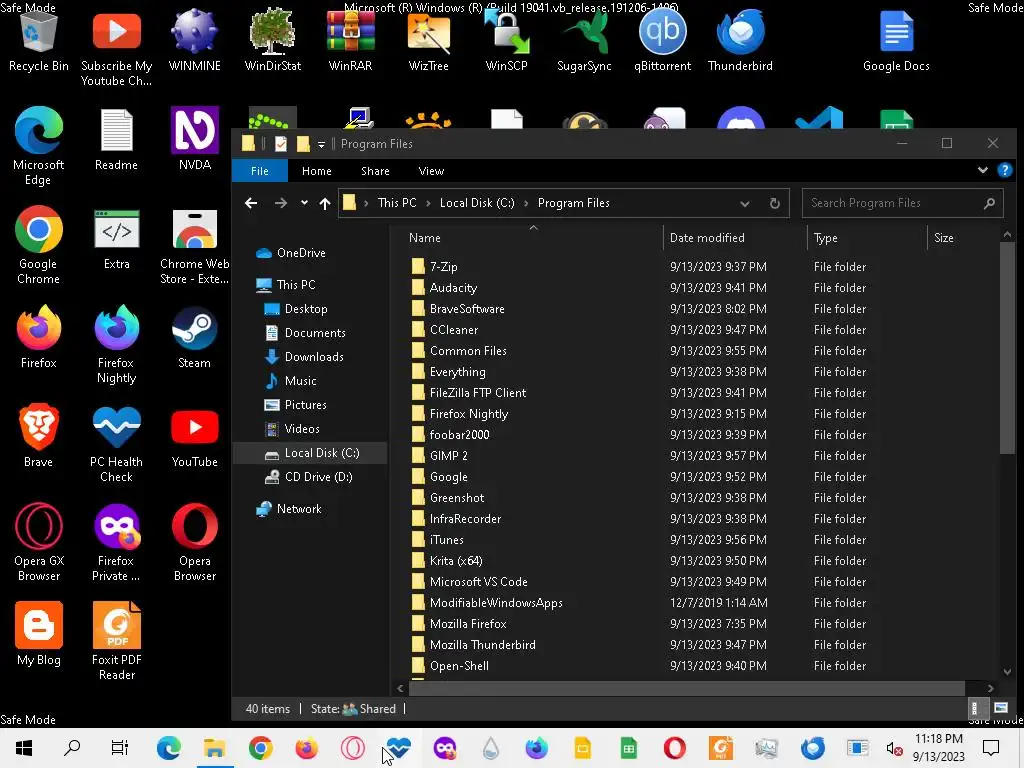
Task: Switch to the Home ribbon tab
Action: (x=317, y=170)
